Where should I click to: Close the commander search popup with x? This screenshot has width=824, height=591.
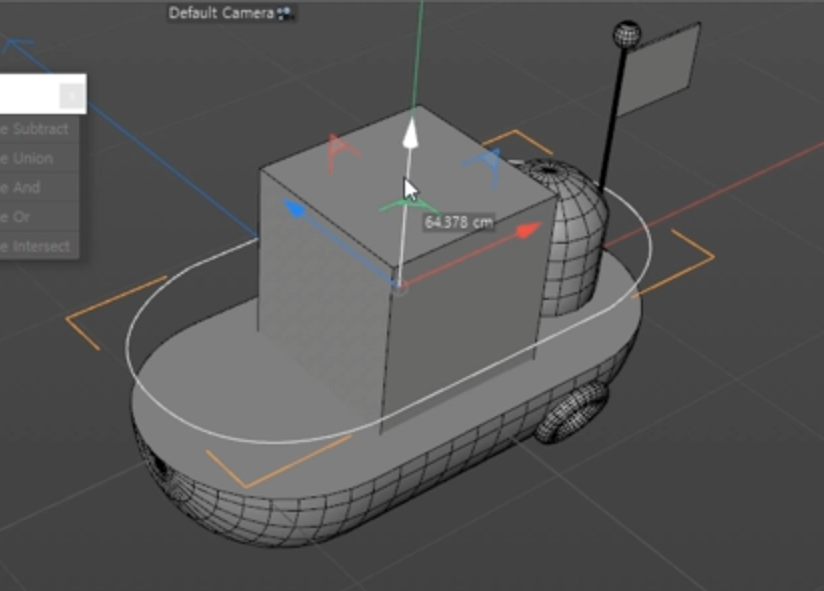71,96
